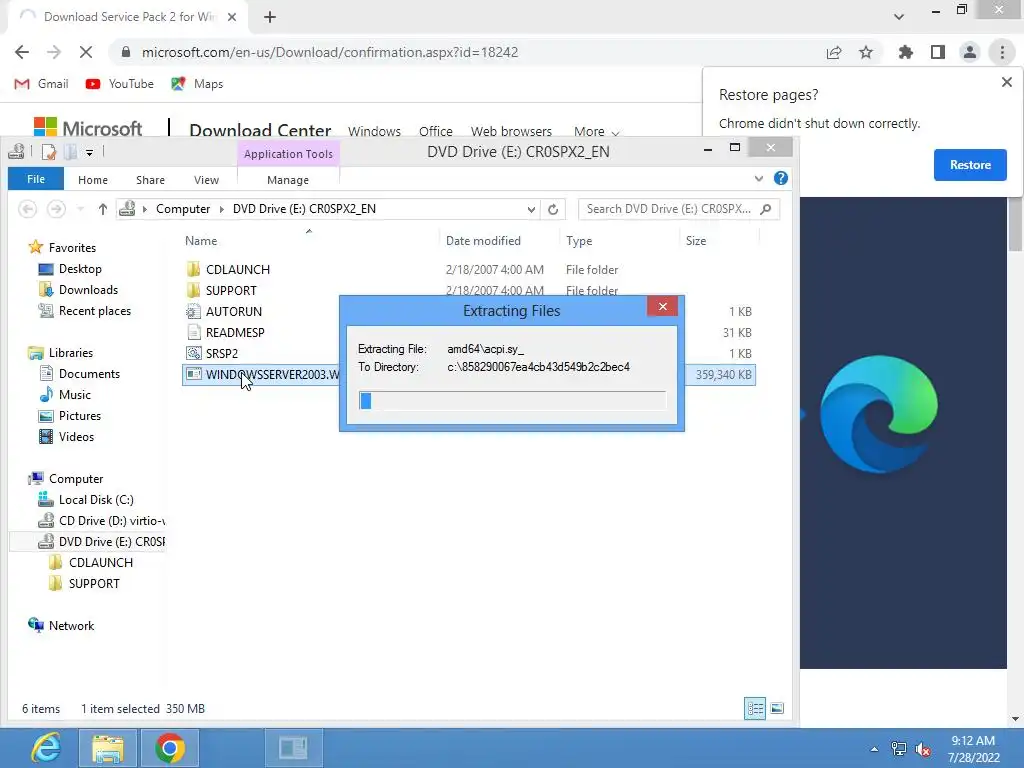
Task: Expand the Explorer ribbon chevron
Action: click(x=758, y=178)
